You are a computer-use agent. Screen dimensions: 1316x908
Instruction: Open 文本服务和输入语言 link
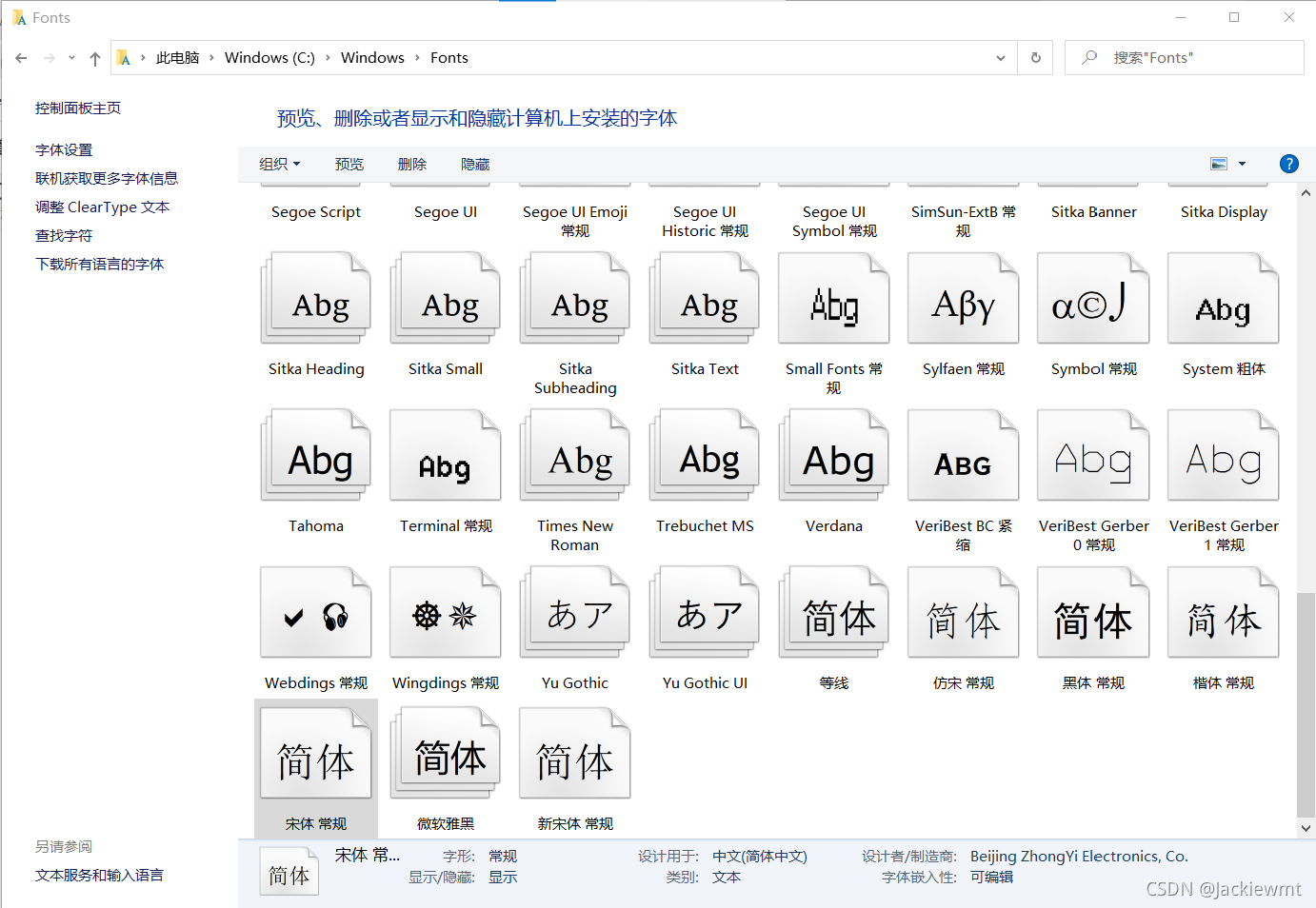click(x=99, y=876)
